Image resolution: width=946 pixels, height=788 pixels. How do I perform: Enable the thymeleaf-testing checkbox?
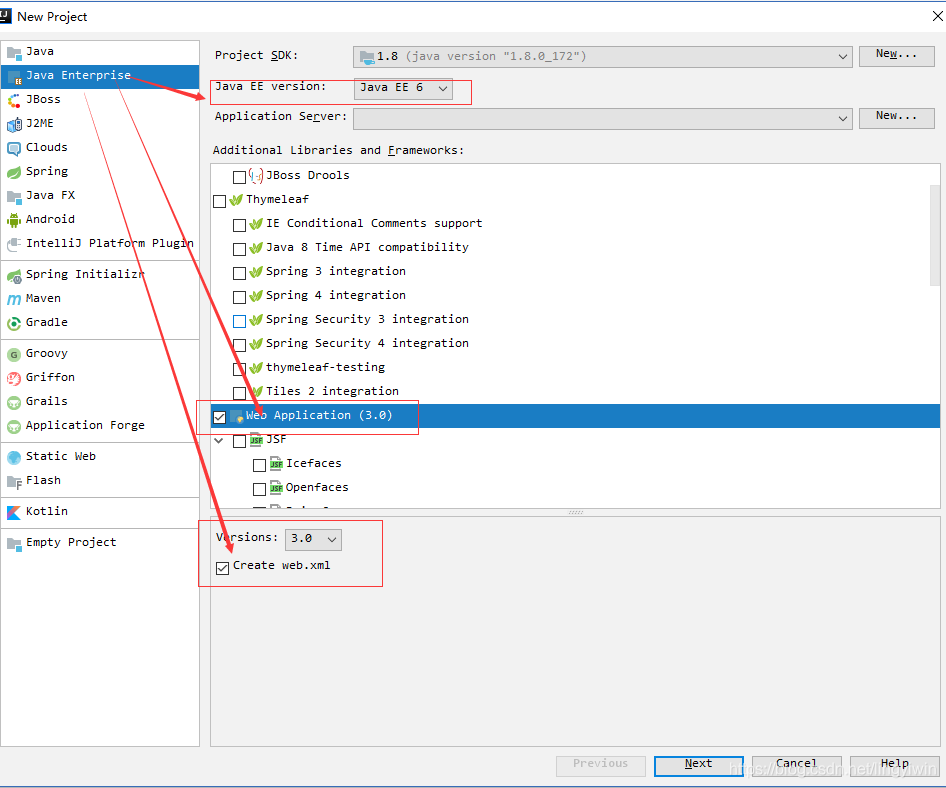pyautogui.click(x=240, y=369)
